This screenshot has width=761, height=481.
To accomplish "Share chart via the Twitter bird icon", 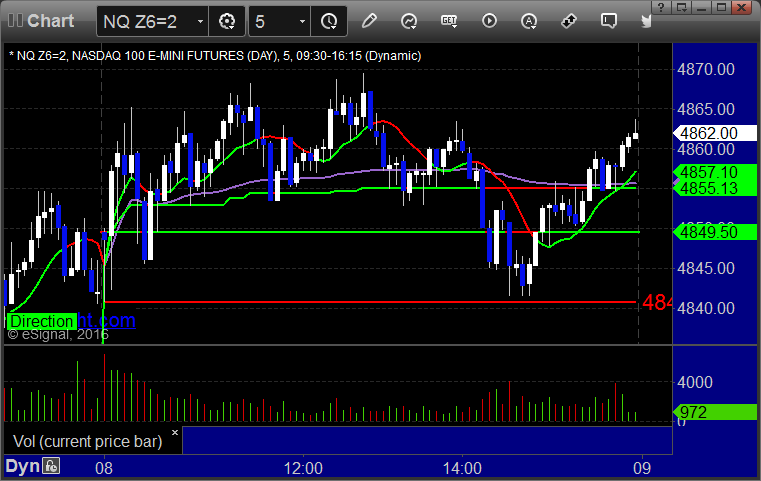I will (646, 21).
